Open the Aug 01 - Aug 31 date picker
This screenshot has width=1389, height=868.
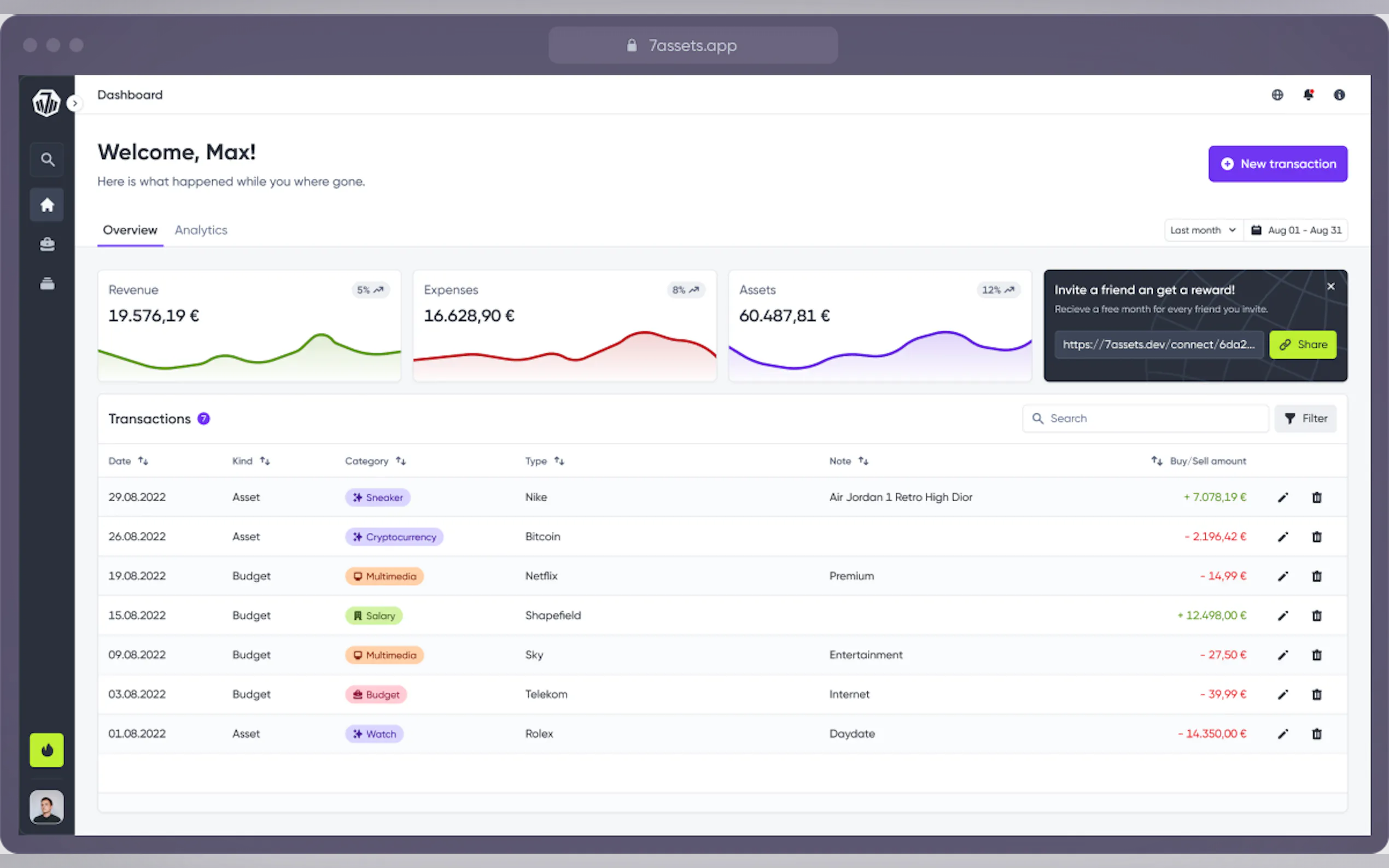(1297, 230)
